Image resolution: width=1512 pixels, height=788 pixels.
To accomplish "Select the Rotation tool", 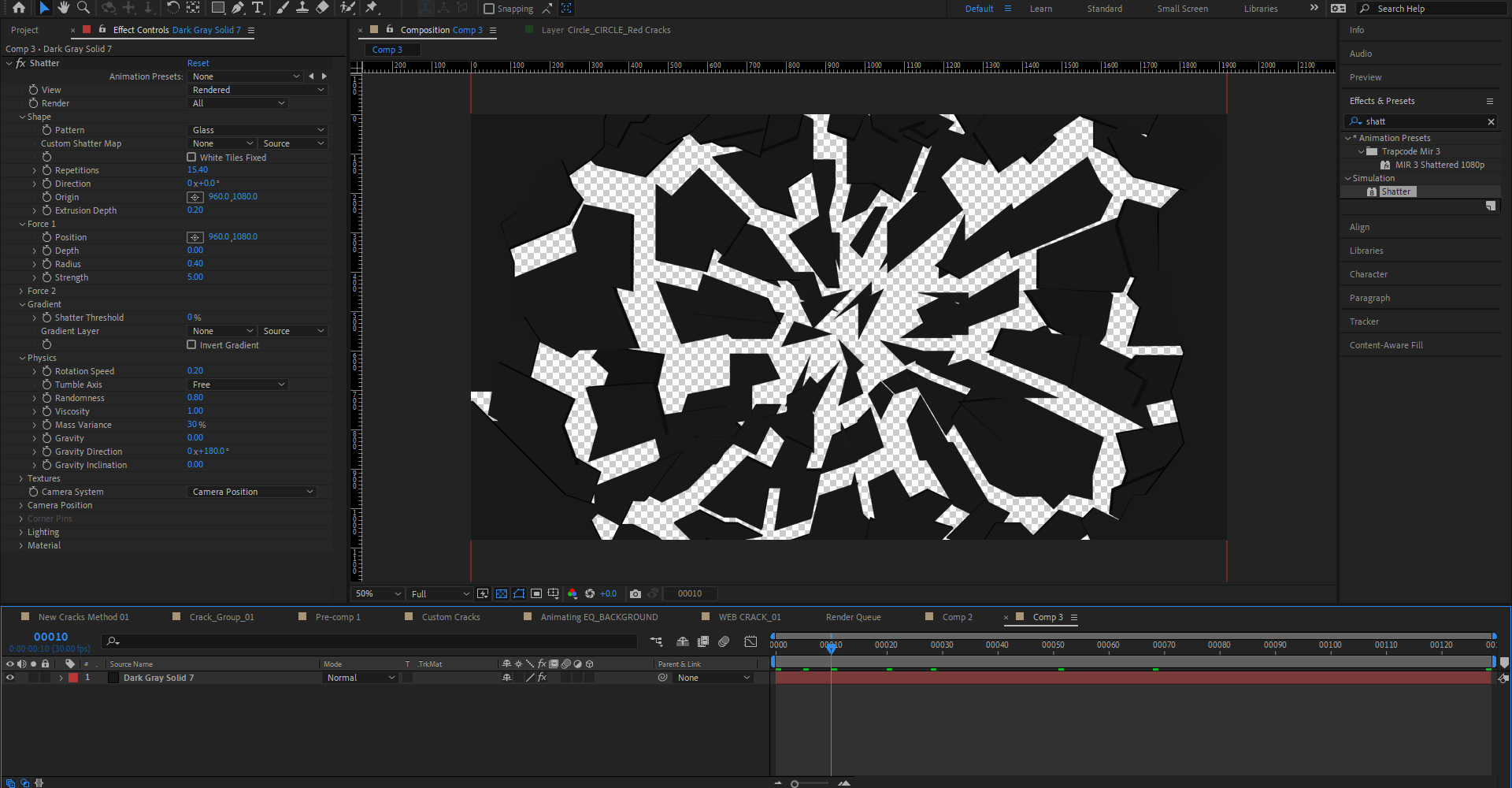I will click(x=172, y=9).
